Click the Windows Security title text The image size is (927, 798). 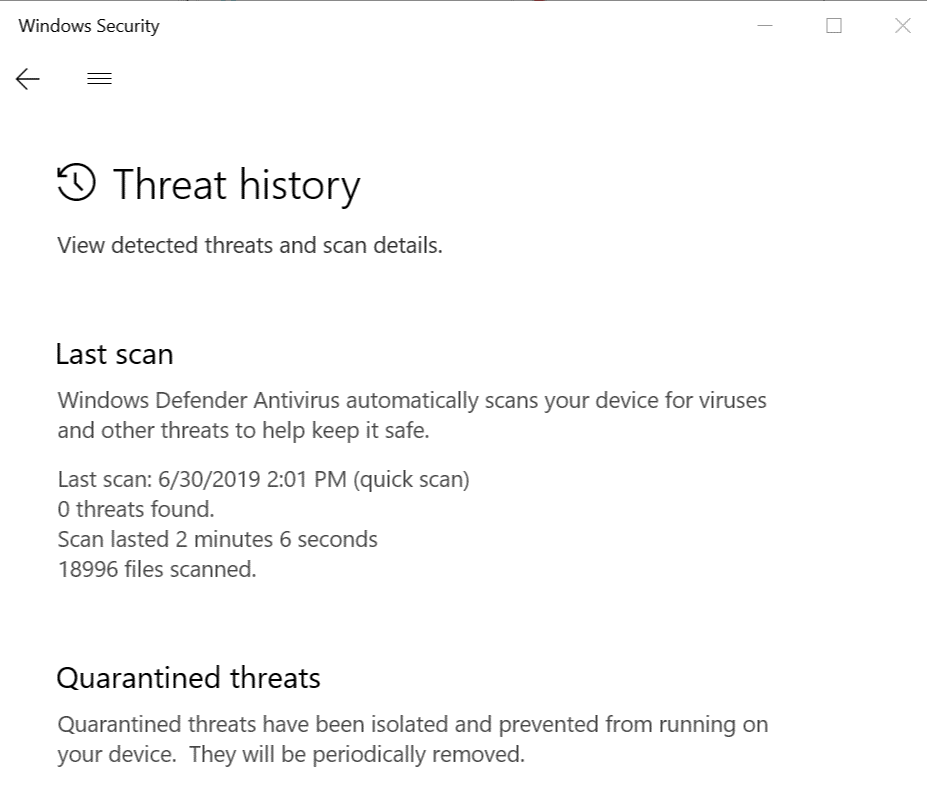pos(89,27)
